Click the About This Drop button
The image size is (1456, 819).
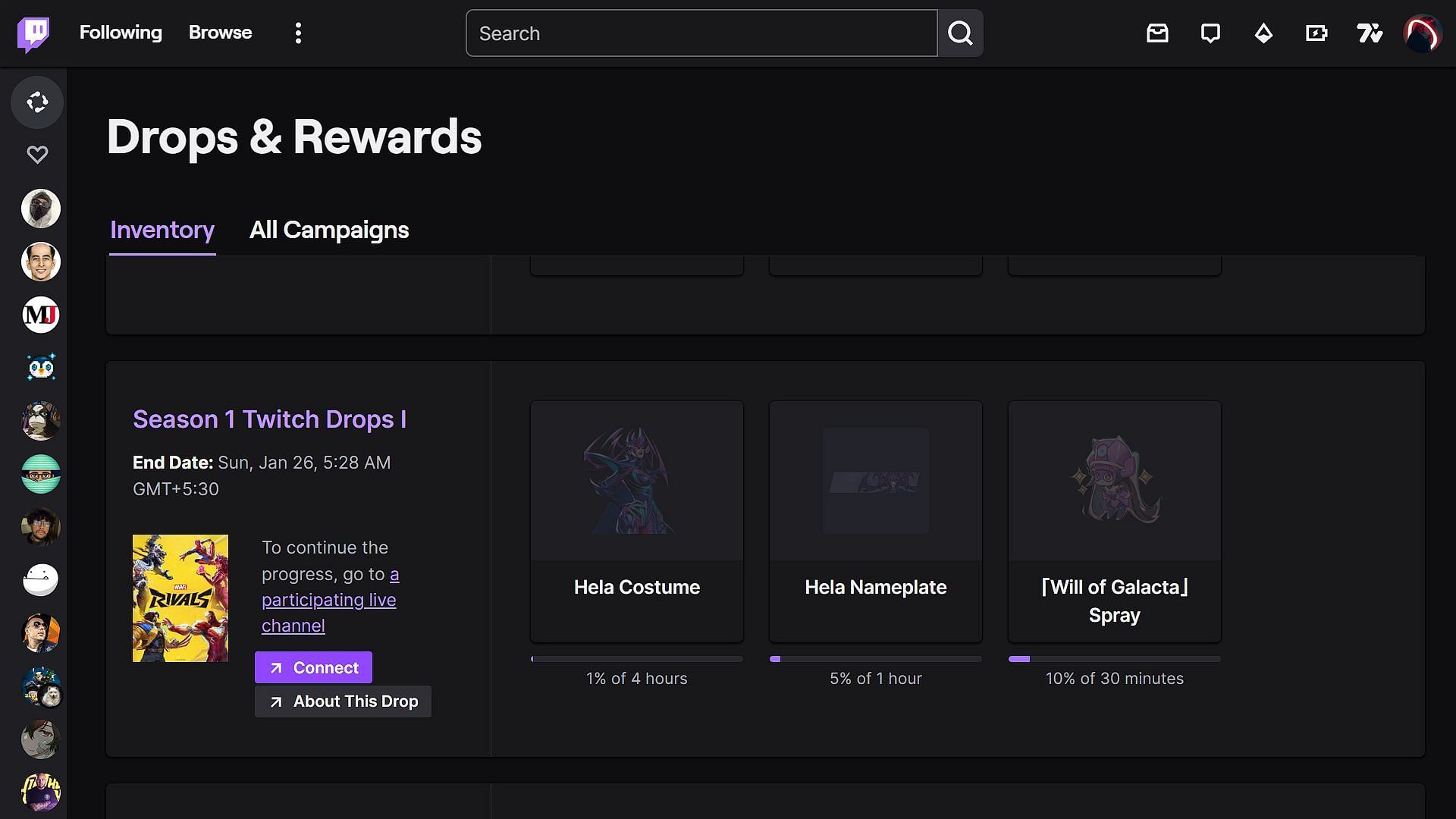pos(343,700)
